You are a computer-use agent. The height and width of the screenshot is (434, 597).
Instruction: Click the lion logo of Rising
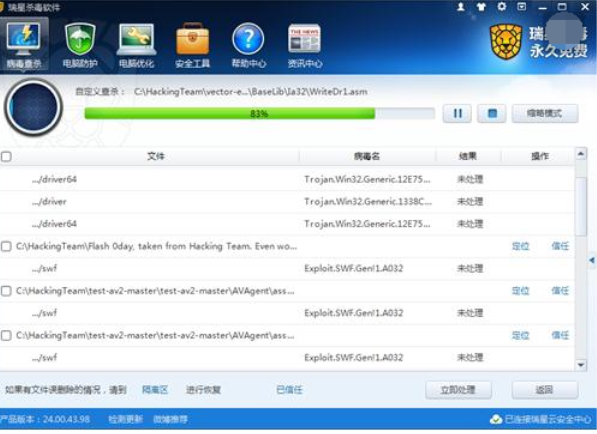[506, 42]
